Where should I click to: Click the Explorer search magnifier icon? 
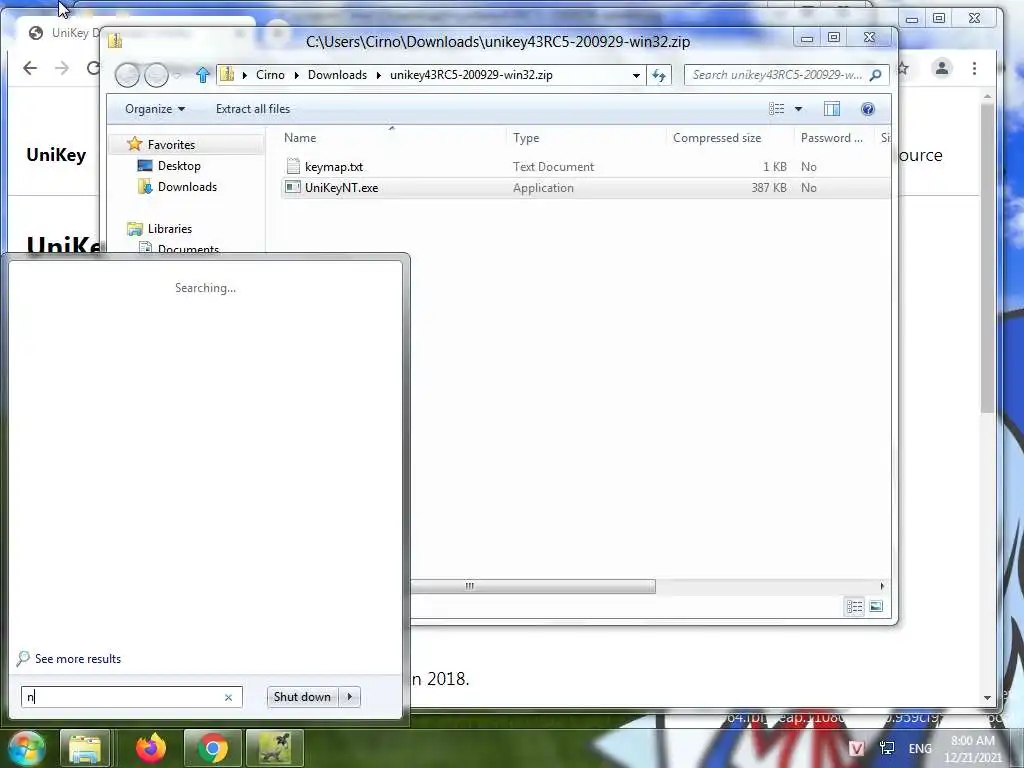pyautogui.click(x=876, y=75)
